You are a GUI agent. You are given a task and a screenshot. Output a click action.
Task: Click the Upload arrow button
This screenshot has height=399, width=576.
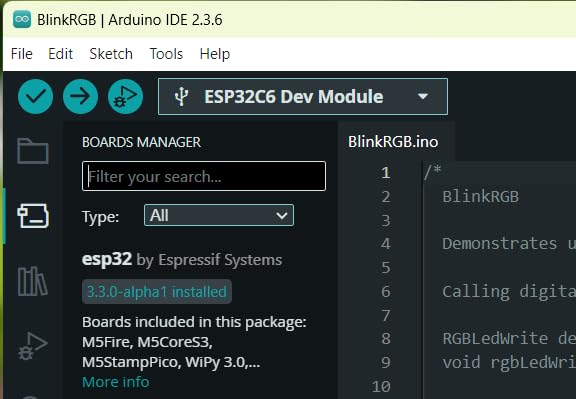click(80, 97)
